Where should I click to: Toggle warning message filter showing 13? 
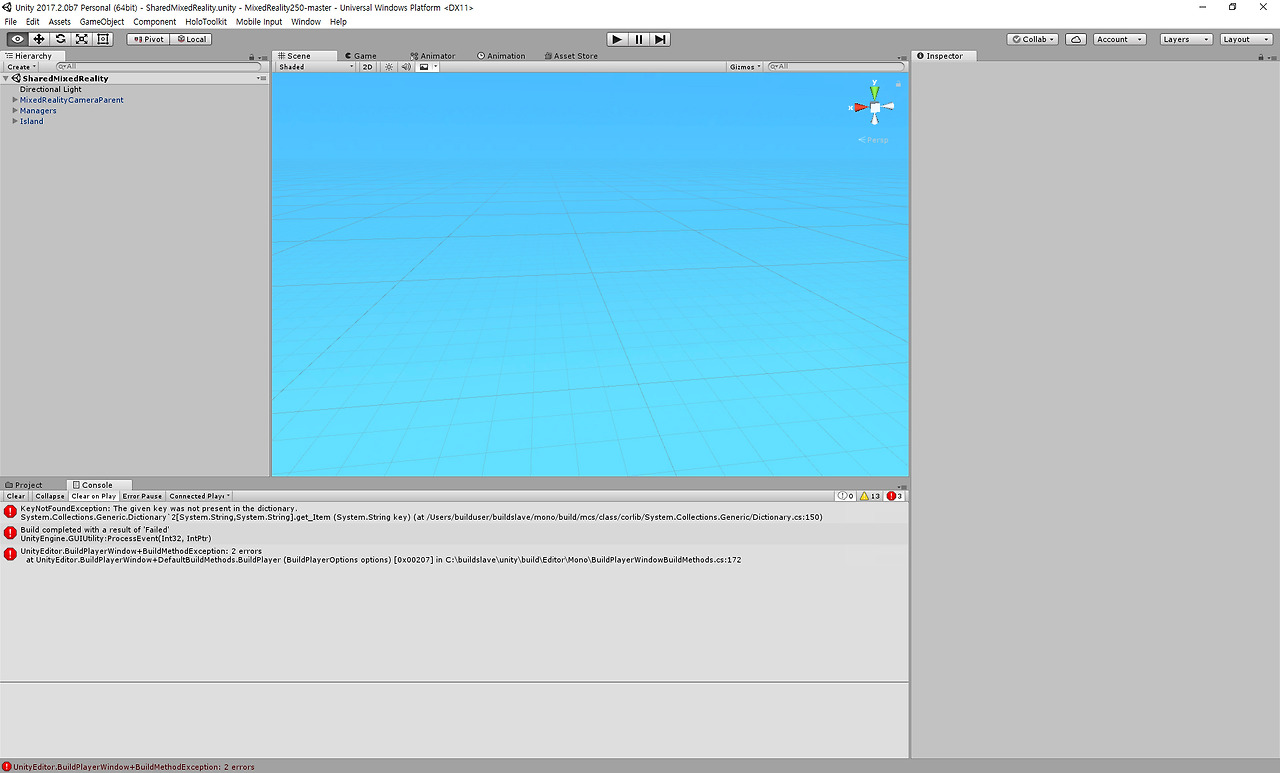(x=870, y=496)
